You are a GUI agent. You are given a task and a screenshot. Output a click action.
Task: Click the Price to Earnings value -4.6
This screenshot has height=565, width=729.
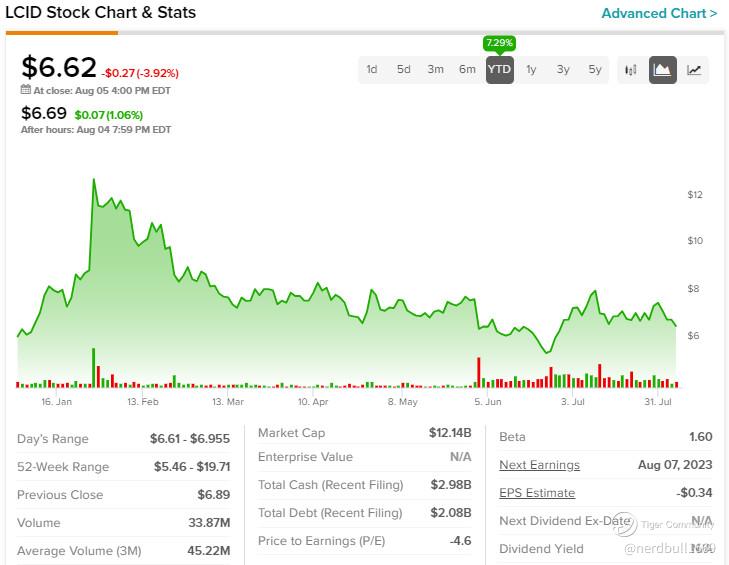click(x=460, y=540)
